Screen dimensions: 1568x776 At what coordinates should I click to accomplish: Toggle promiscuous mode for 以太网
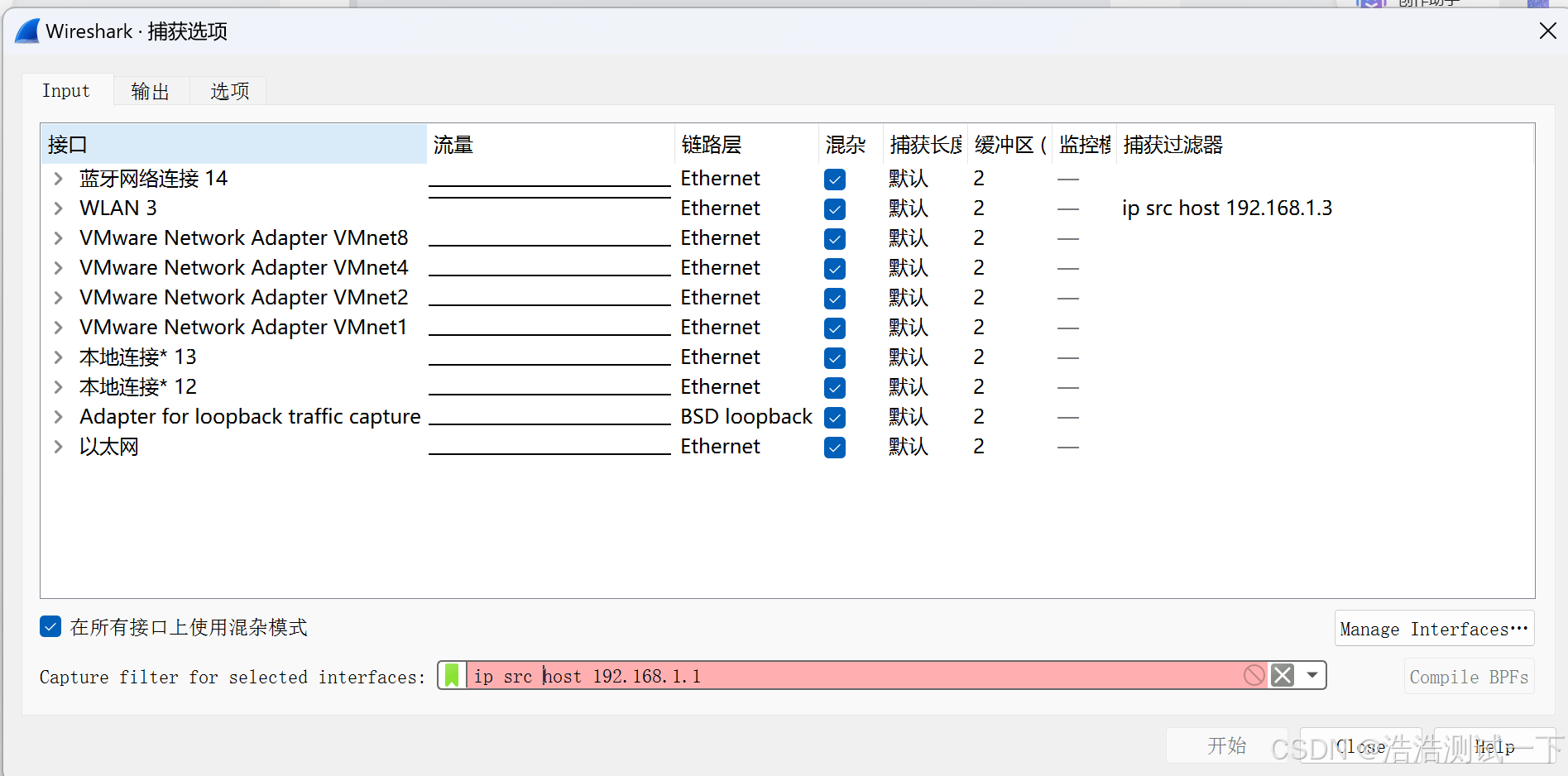point(835,448)
